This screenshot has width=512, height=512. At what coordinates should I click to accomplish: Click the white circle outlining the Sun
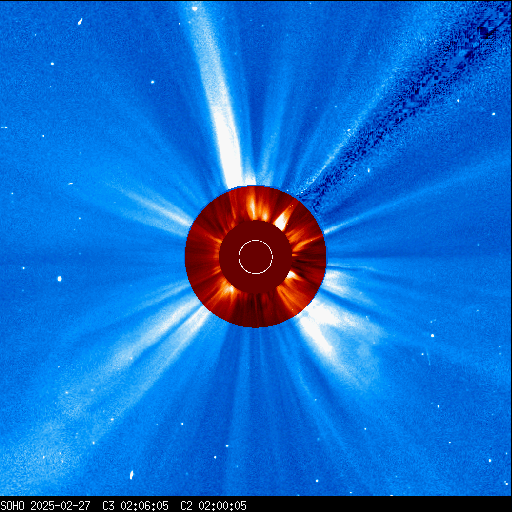coord(256,257)
